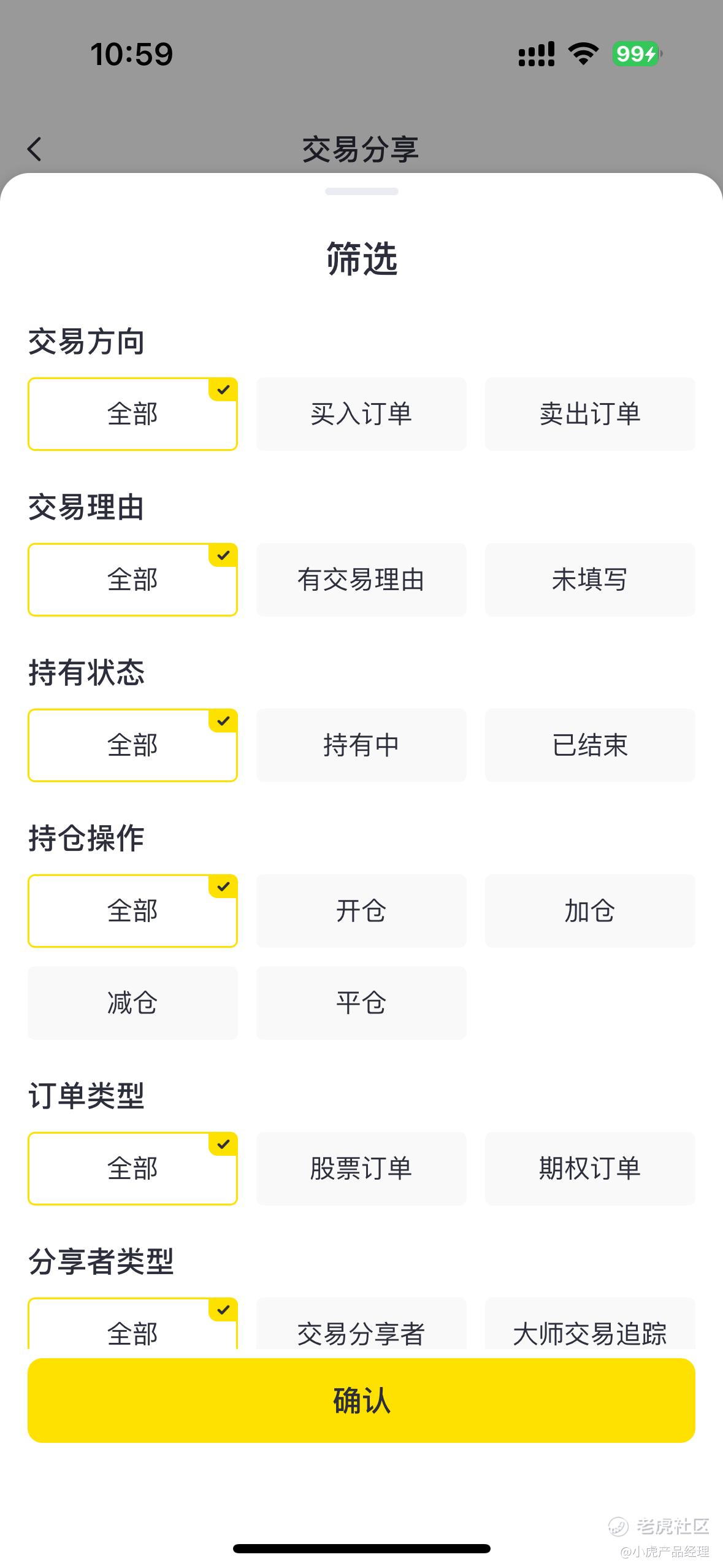Image resolution: width=723 pixels, height=1568 pixels.
Task: Pick 平仓 position operation
Action: coord(361,1003)
